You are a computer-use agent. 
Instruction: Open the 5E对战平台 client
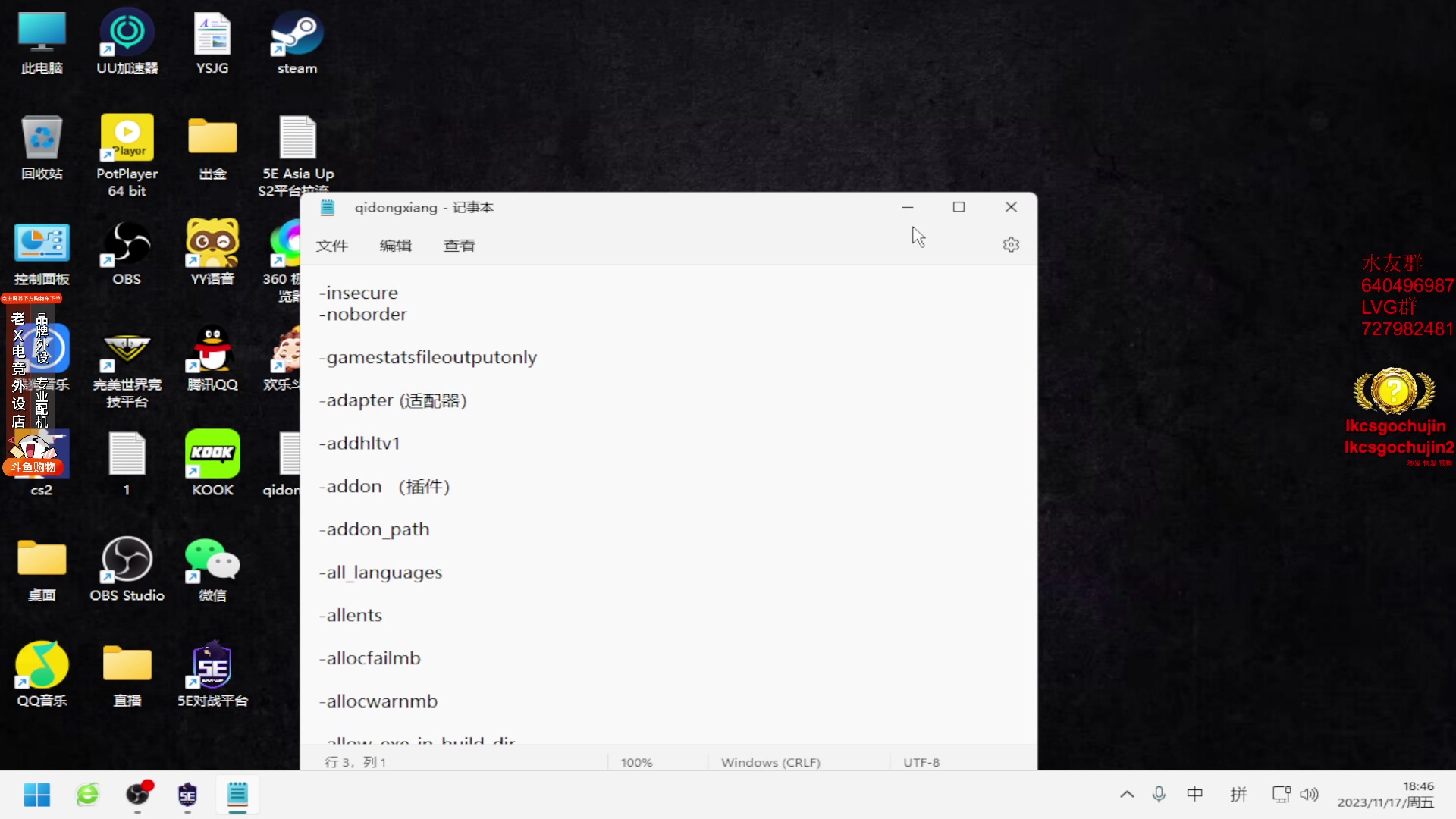tap(212, 667)
